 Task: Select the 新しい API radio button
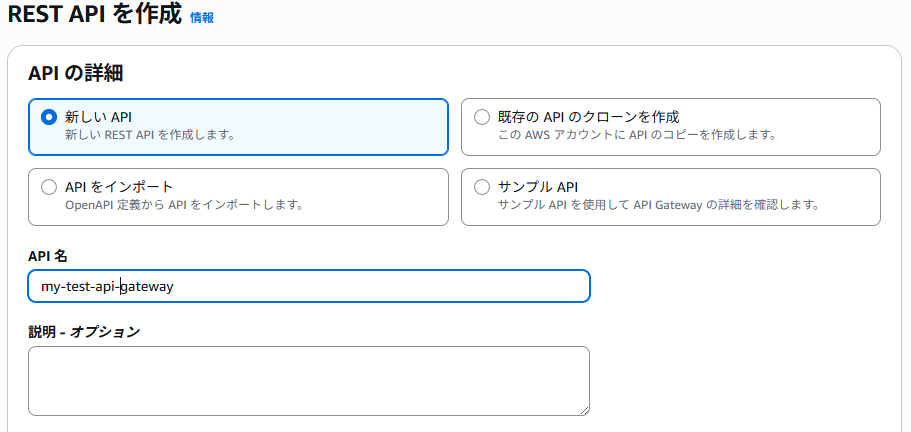(48, 117)
